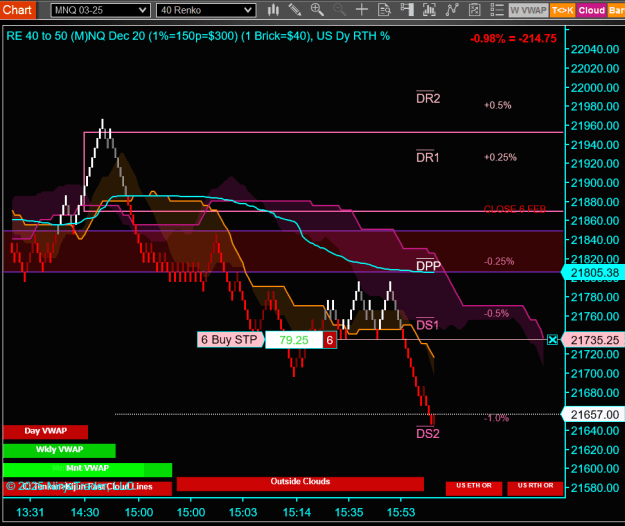
Task: Click the -1.0% level label
Action: coord(496,418)
